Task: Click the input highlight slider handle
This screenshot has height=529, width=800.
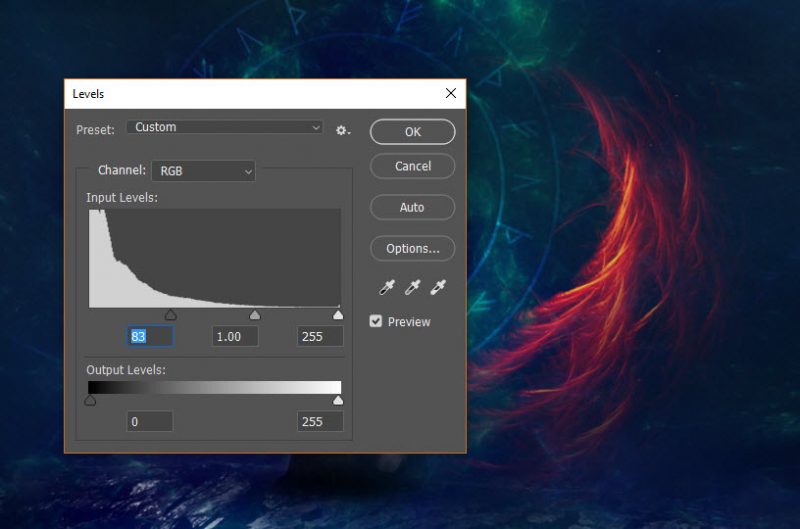Action: (338, 315)
